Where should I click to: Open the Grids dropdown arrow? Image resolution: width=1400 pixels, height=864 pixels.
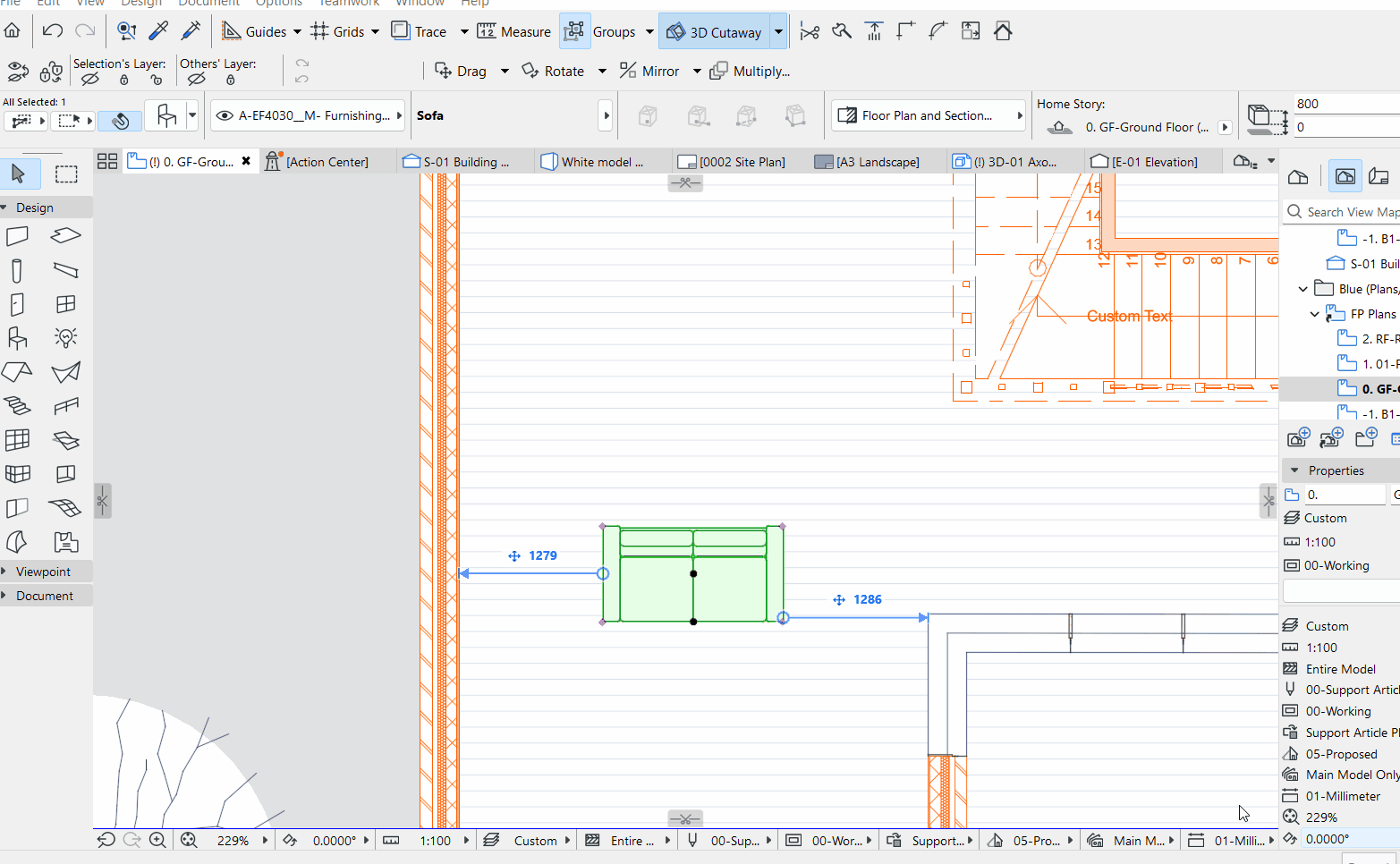click(375, 32)
